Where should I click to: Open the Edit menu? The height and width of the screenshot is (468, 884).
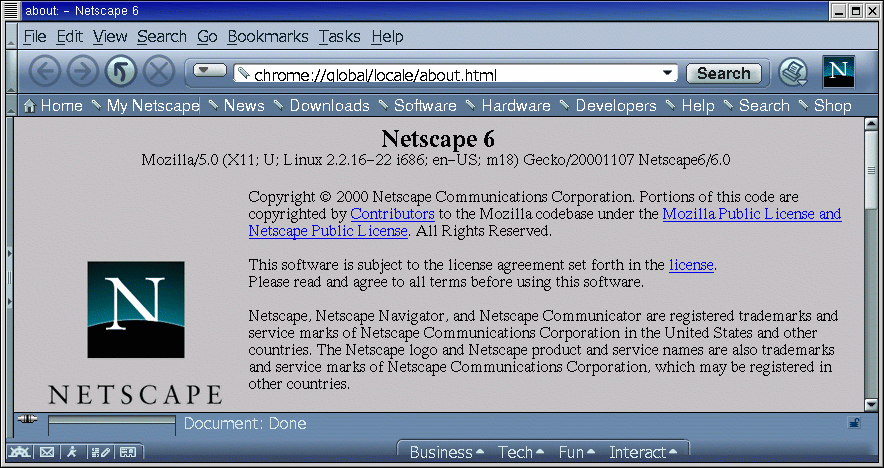[x=69, y=37]
